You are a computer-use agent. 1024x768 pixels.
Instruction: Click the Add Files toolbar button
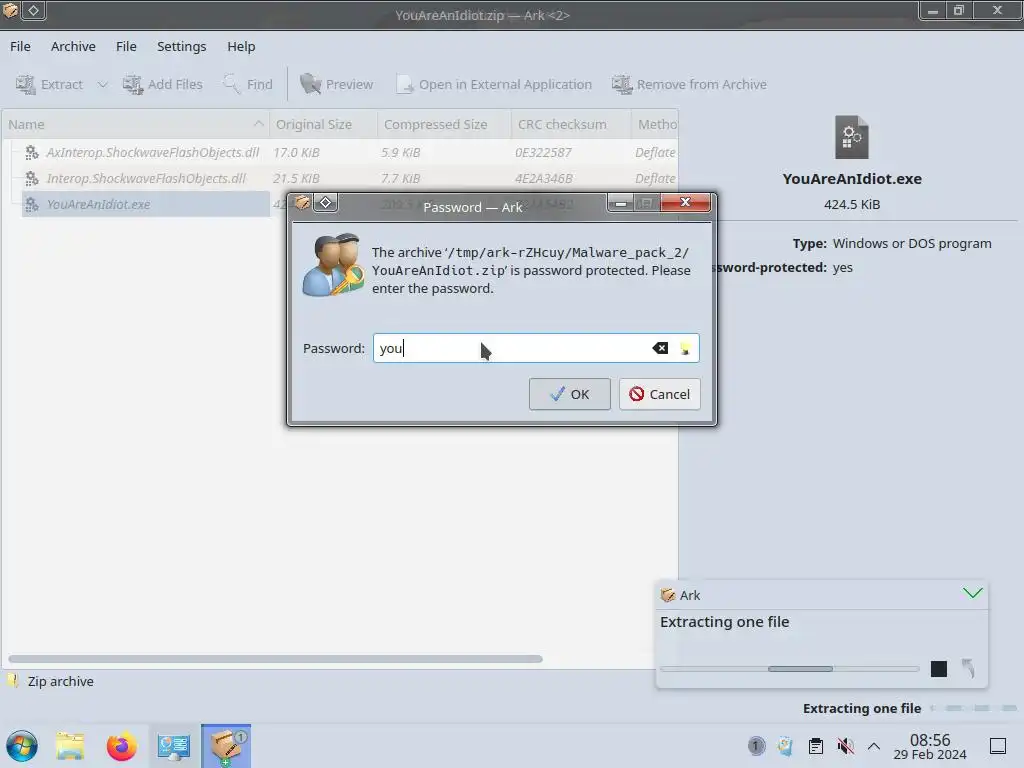tap(163, 84)
